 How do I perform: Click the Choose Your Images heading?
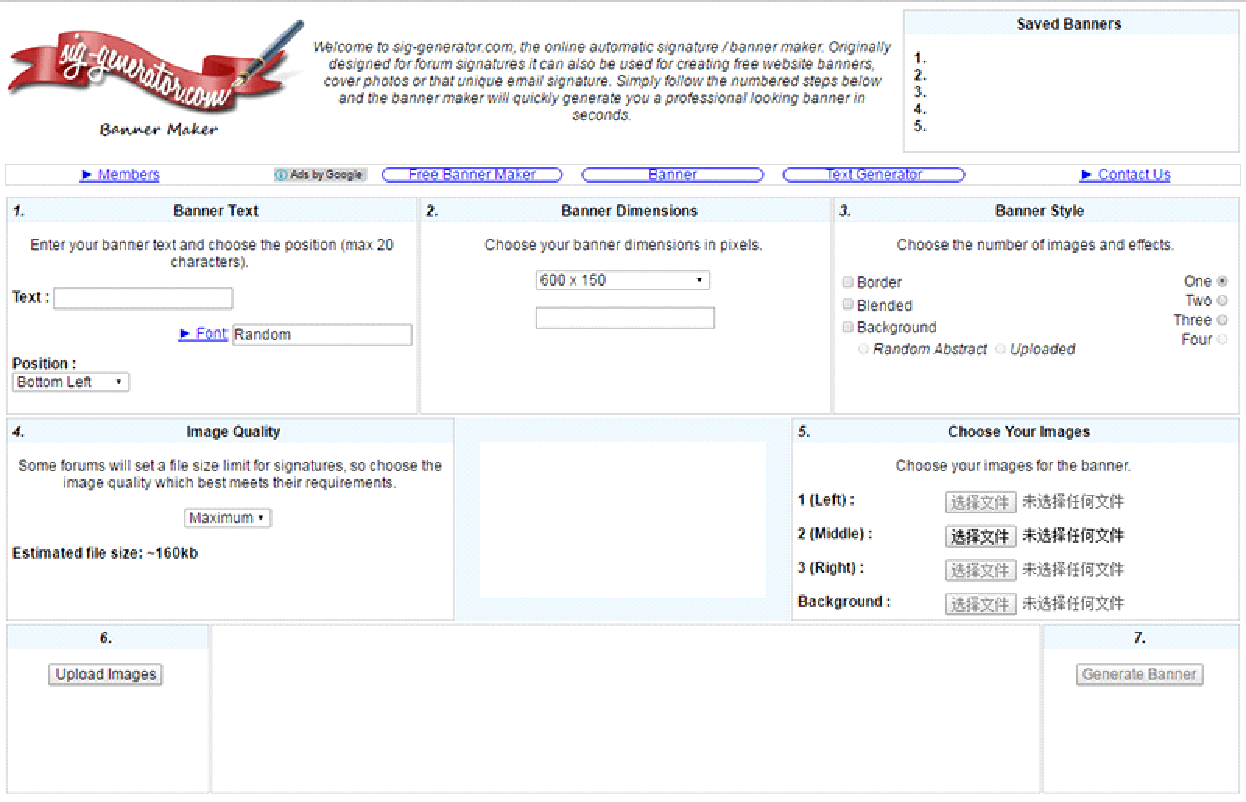1019,432
